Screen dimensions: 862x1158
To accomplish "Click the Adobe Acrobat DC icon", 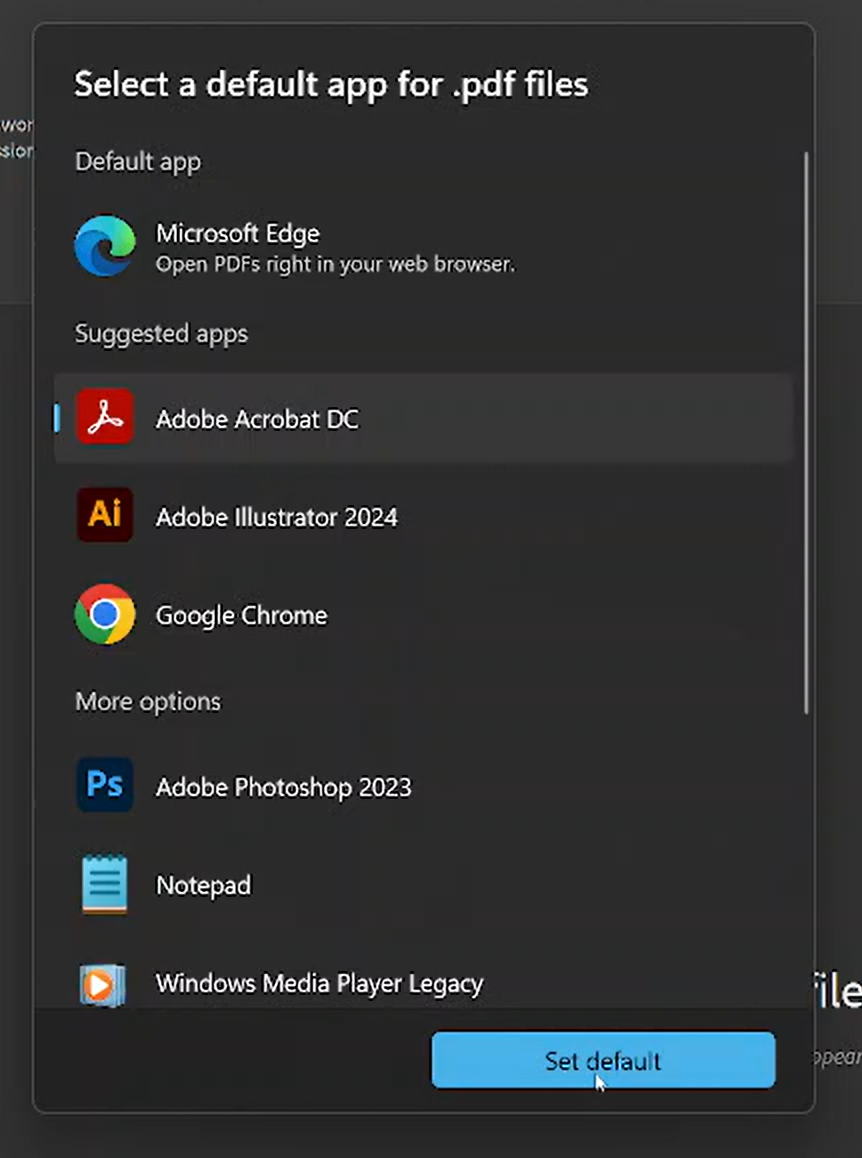I will click(105, 418).
